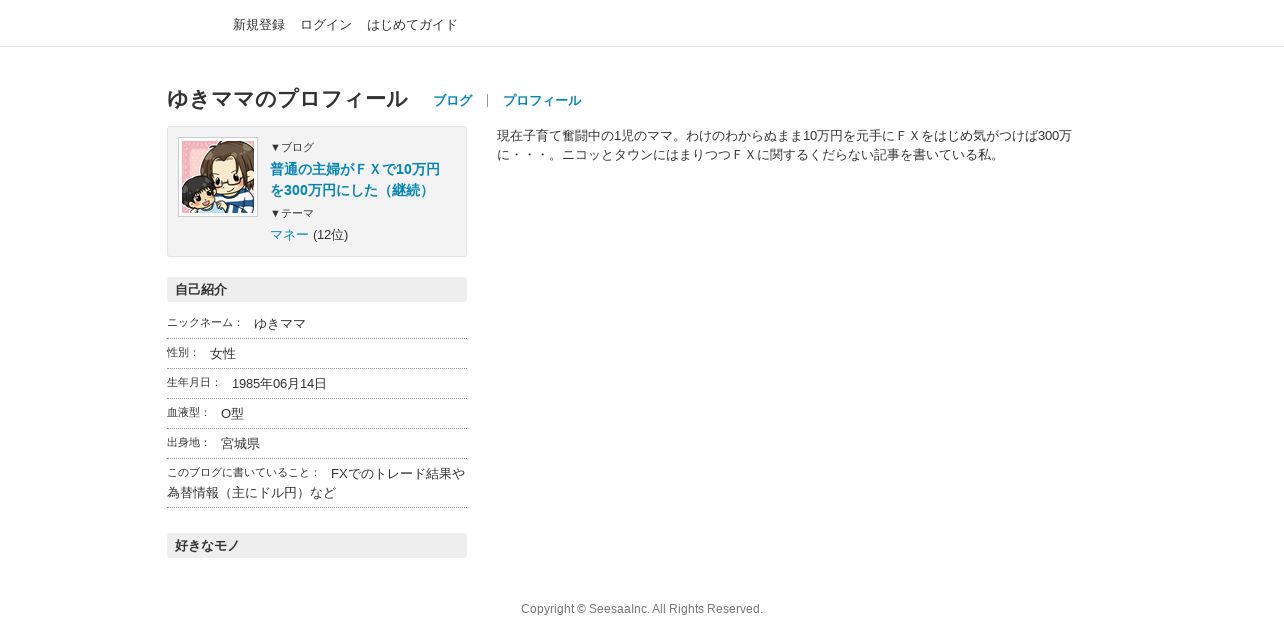Image resolution: width=1284 pixels, height=642 pixels.
Task: Click the ▼ブログ label
Action: (292, 147)
